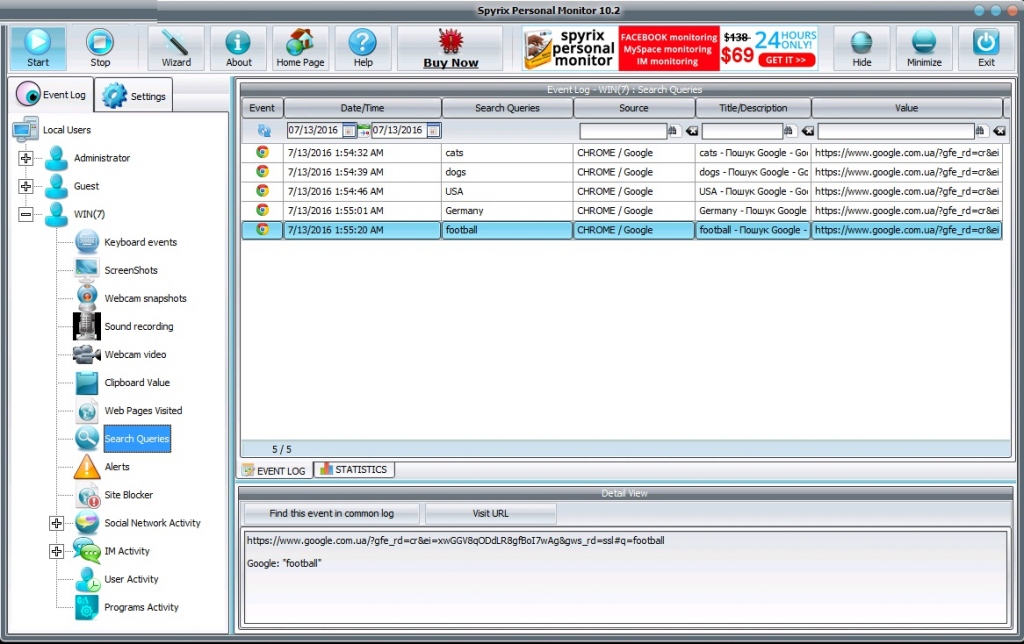Switch to the STATISTICS tab
The height and width of the screenshot is (644, 1024).
[355, 470]
